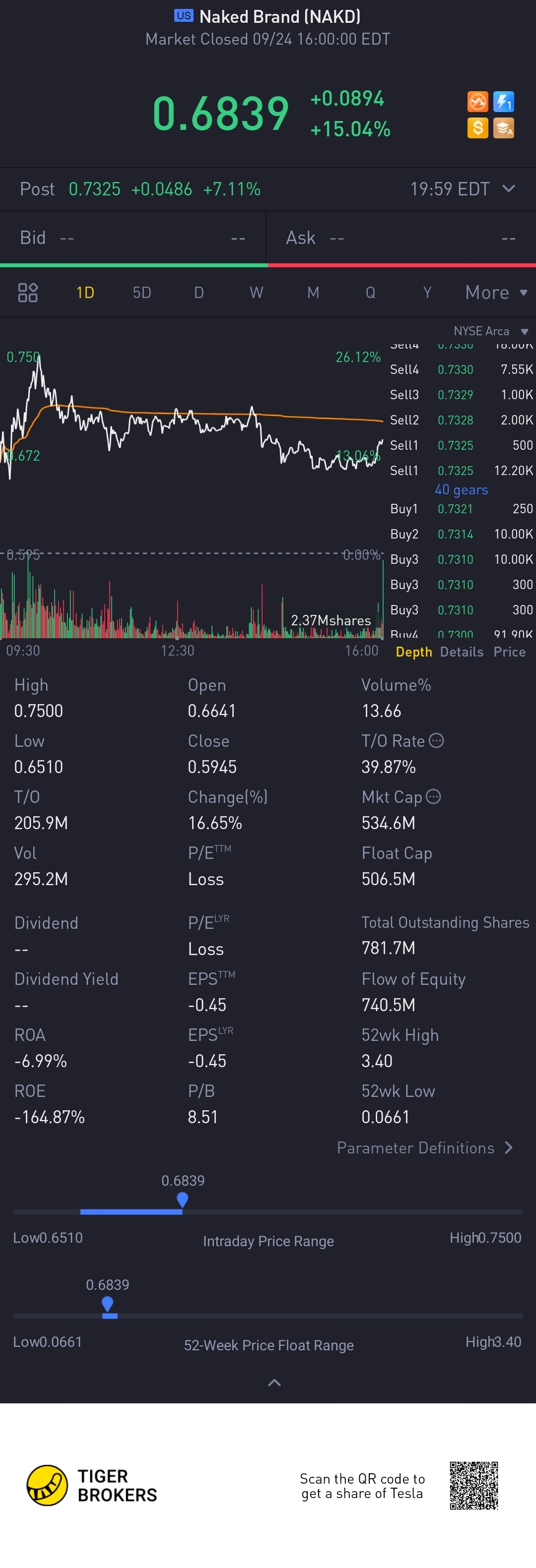The image size is (536, 1568).
Task: Switch to the W weekly chart tab
Action: pos(257,293)
